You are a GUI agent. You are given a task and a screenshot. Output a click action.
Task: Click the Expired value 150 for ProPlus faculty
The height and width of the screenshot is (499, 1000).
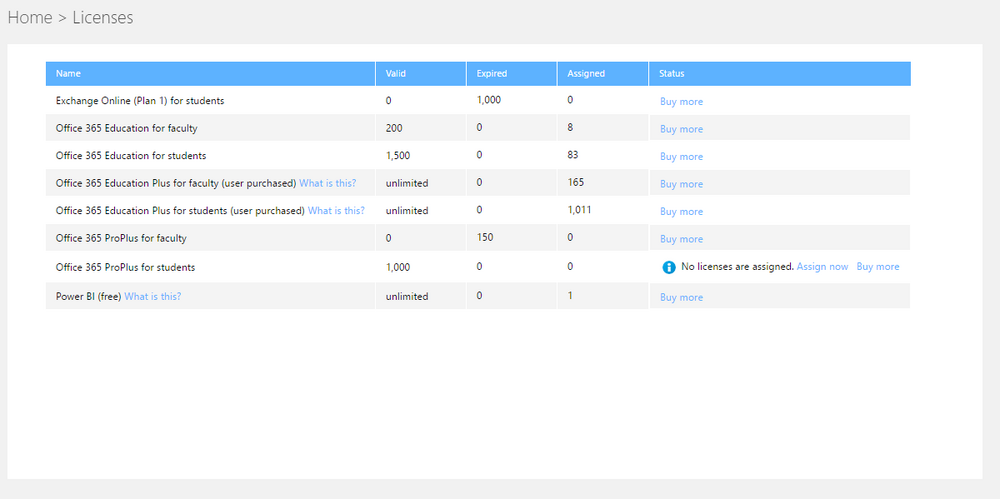485,237
